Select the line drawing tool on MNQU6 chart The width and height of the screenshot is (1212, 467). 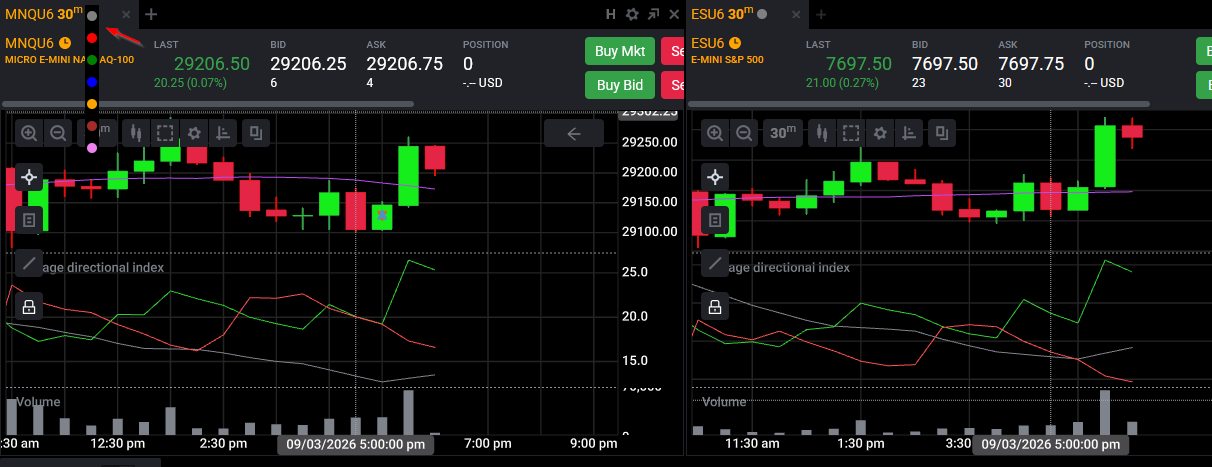(29, 263)
